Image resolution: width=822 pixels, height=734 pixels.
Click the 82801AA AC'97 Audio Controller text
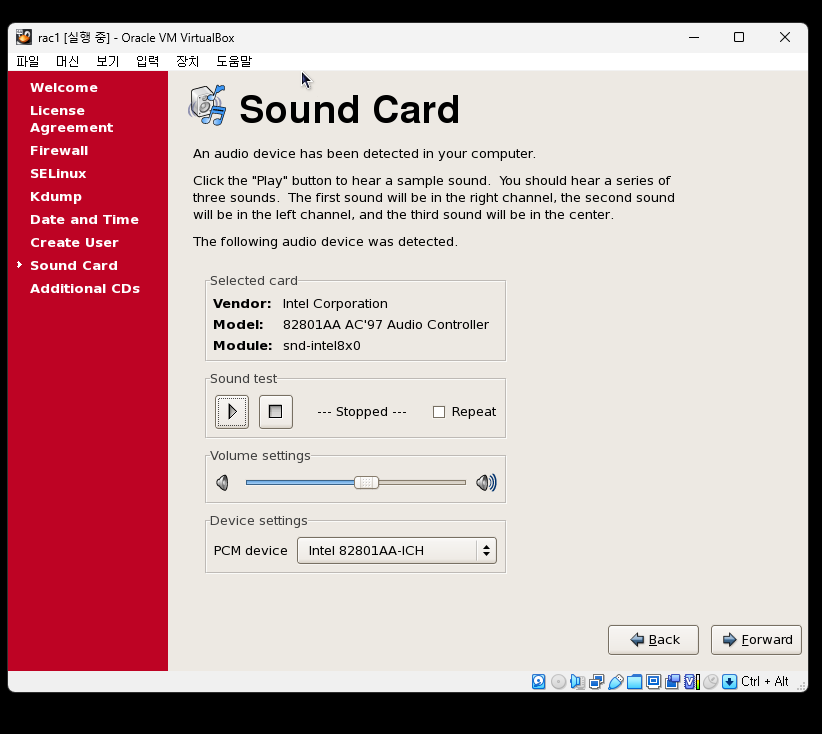pos(386,325)
